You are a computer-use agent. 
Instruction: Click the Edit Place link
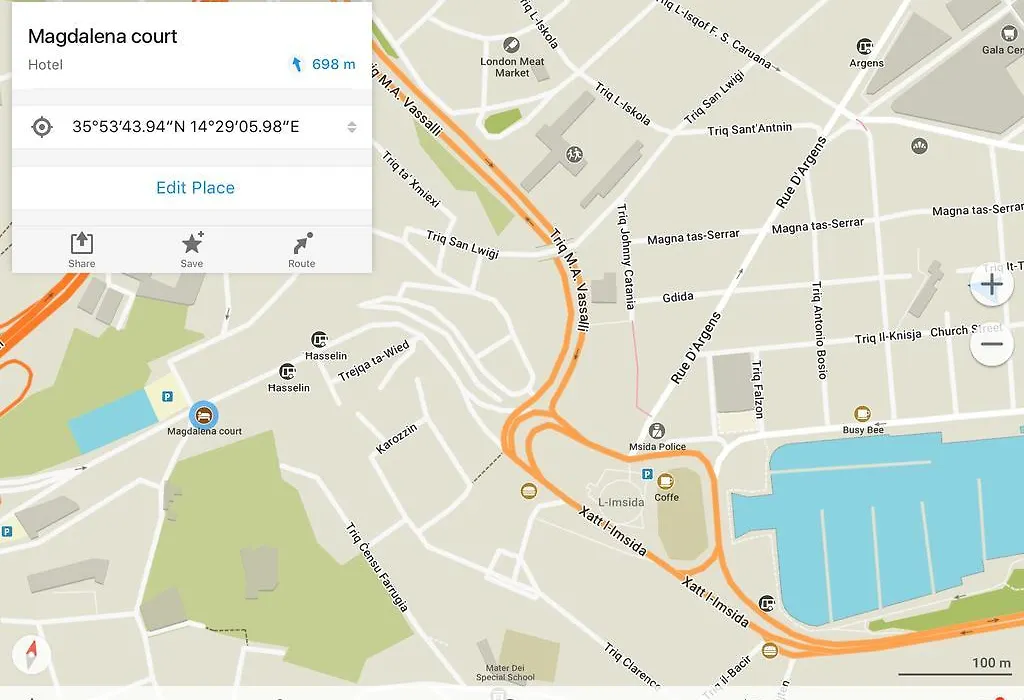click(195, 188)
